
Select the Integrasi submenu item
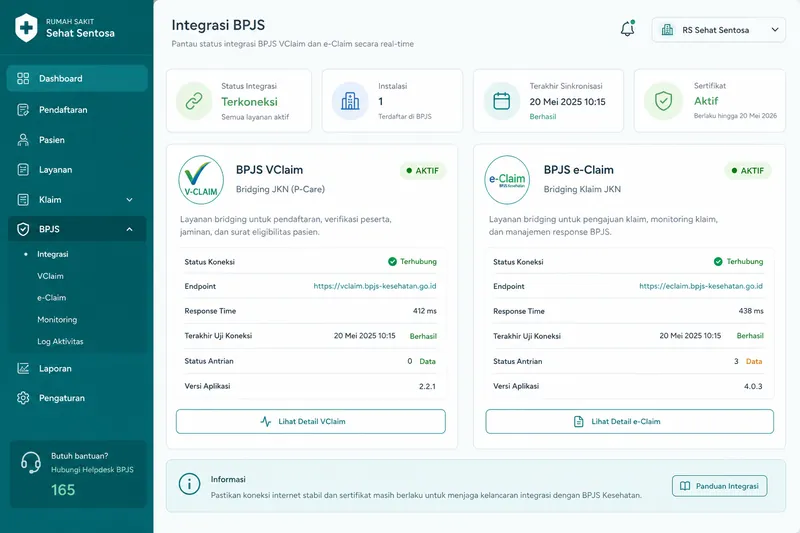point(53,254)
